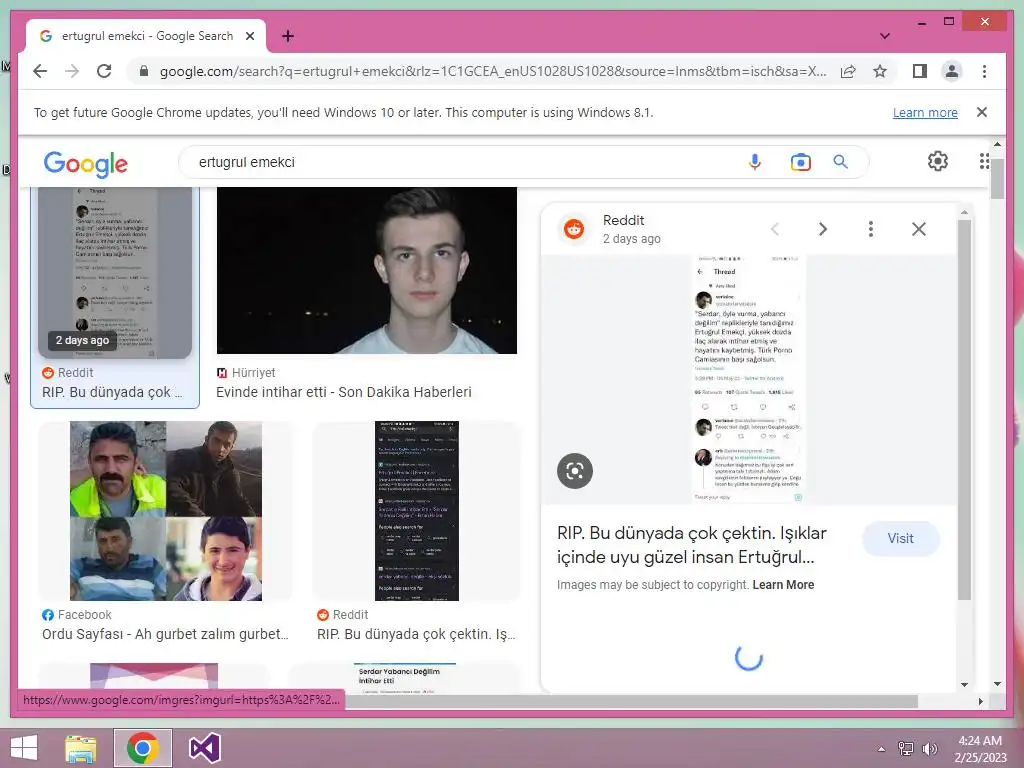
Task: Close the image preview panel
Action: pyautogui.click(x=918, y=229)
